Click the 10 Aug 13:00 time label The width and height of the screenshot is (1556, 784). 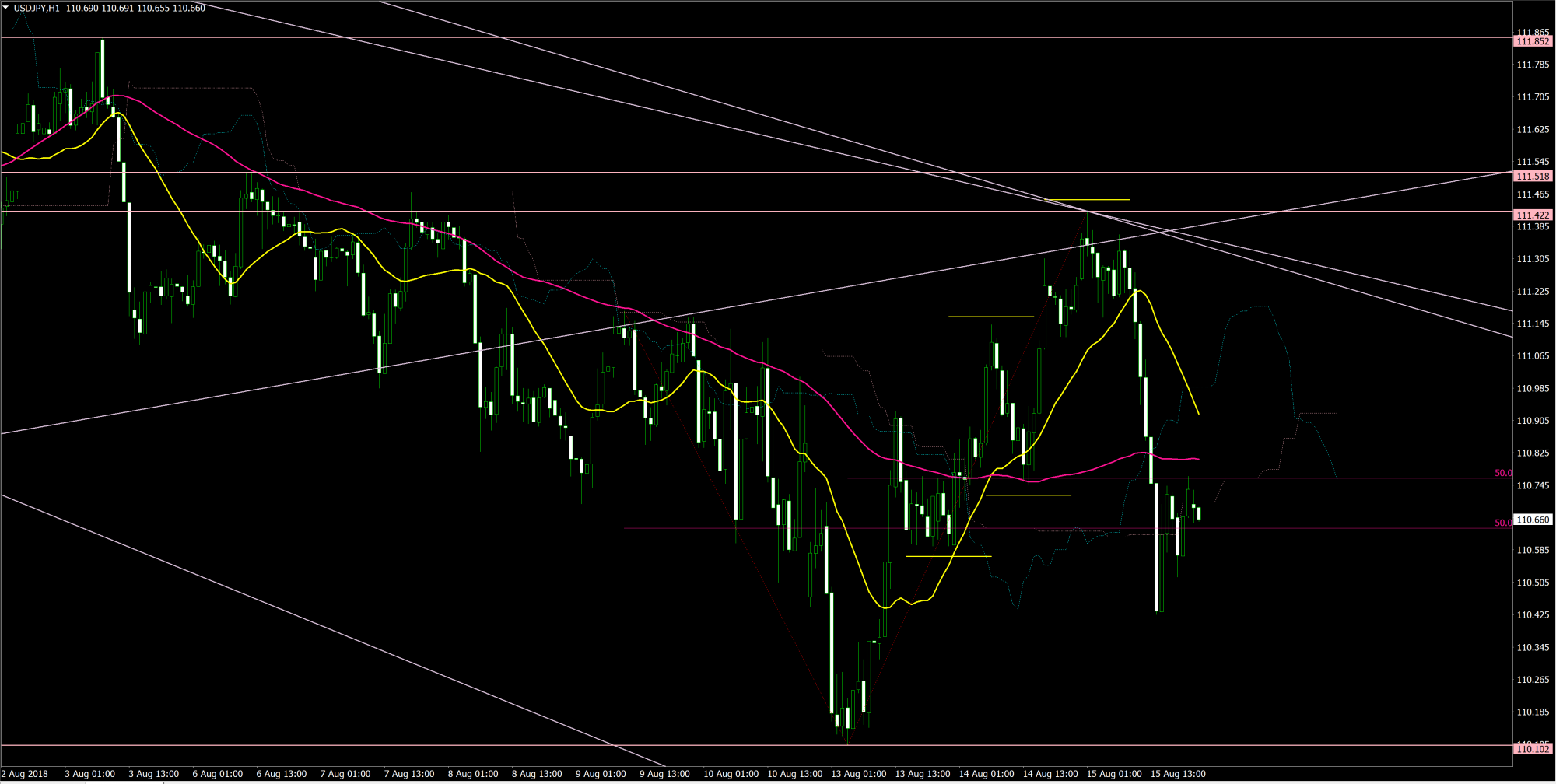pos(794,774)
